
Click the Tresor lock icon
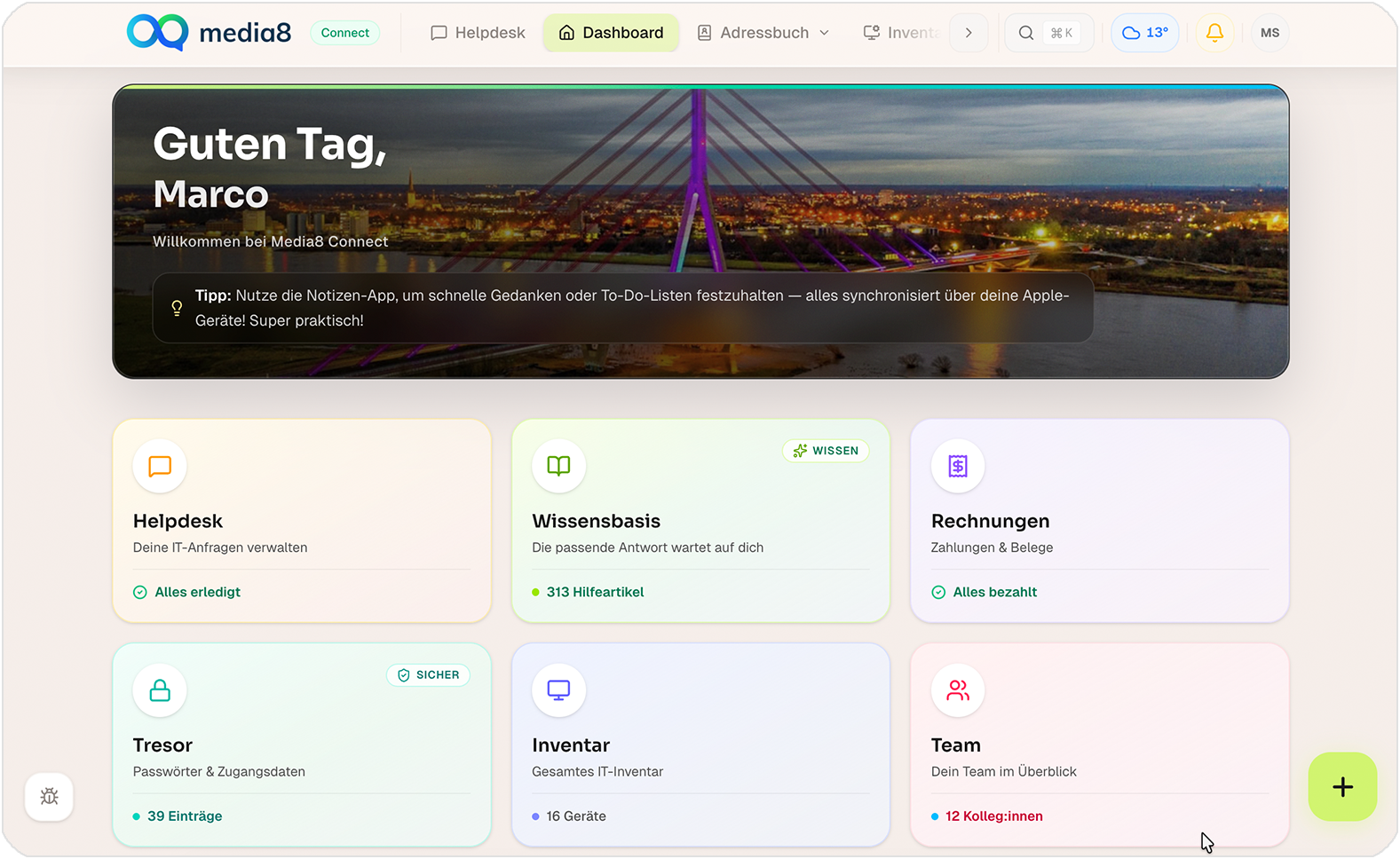160,690
